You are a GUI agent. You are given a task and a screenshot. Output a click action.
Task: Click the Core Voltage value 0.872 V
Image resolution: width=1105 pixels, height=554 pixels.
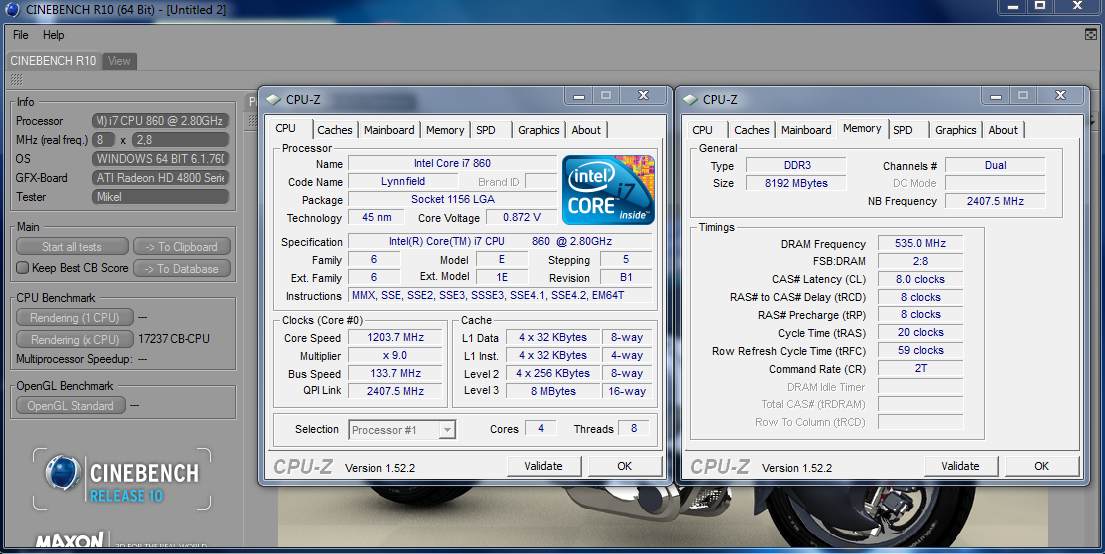coord(521,217)
